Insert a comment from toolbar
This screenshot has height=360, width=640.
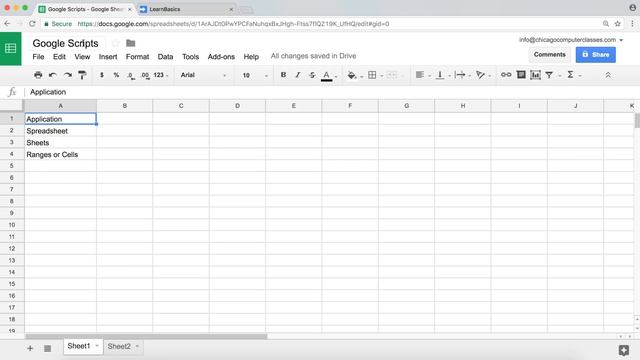coord(521,75)
